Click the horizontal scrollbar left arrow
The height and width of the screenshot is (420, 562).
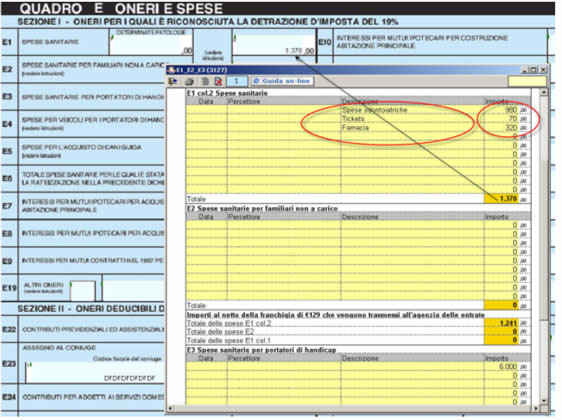(x=170, y=408)
